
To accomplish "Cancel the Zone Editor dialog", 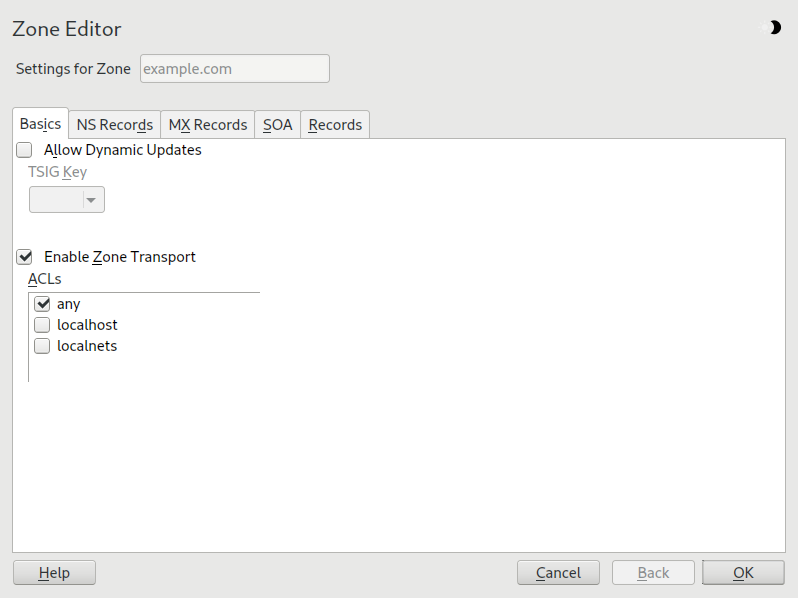I will [x=558, y=573].
